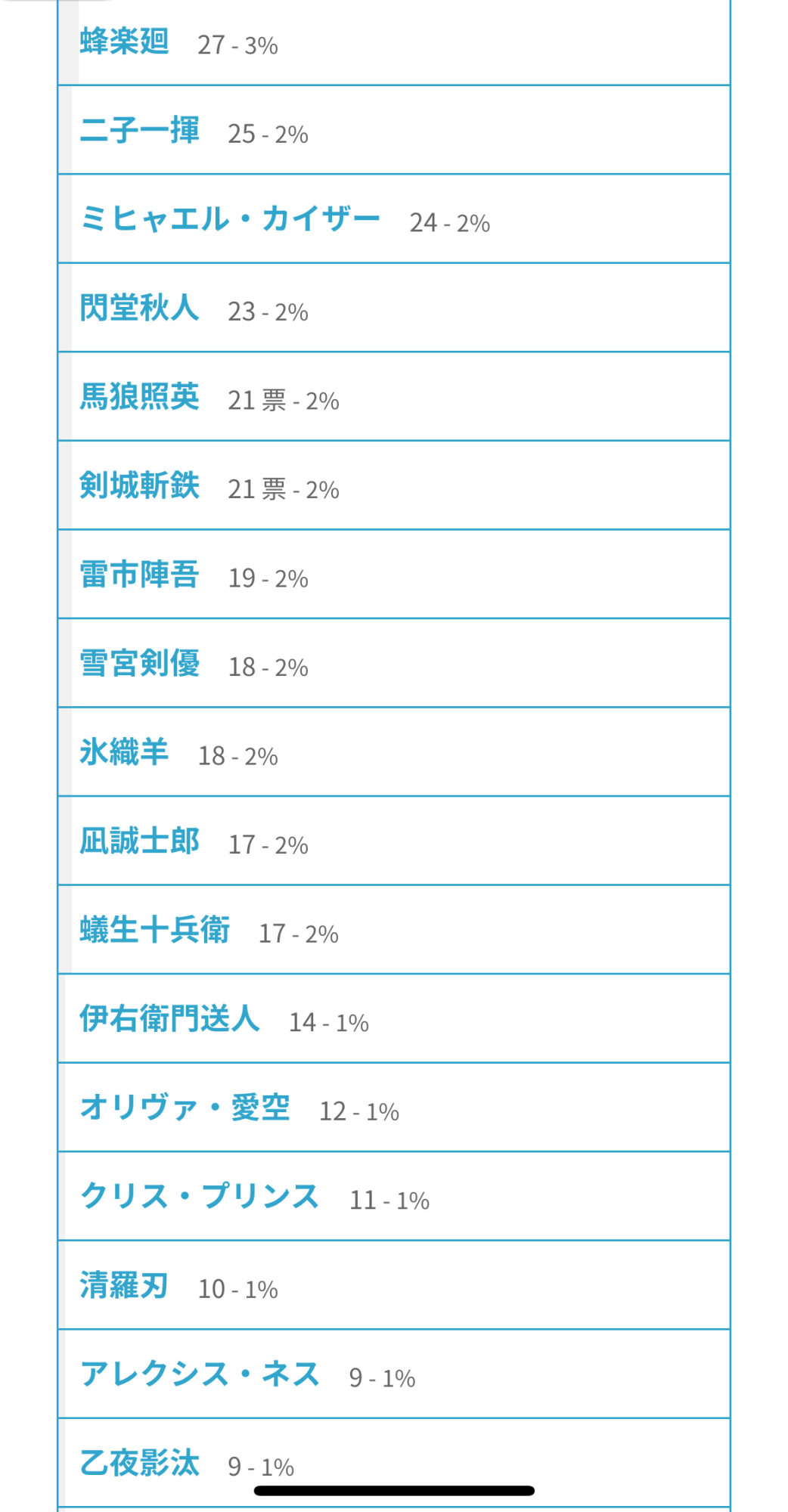Click the 27 - 3% vote count text

pos(237,45)
